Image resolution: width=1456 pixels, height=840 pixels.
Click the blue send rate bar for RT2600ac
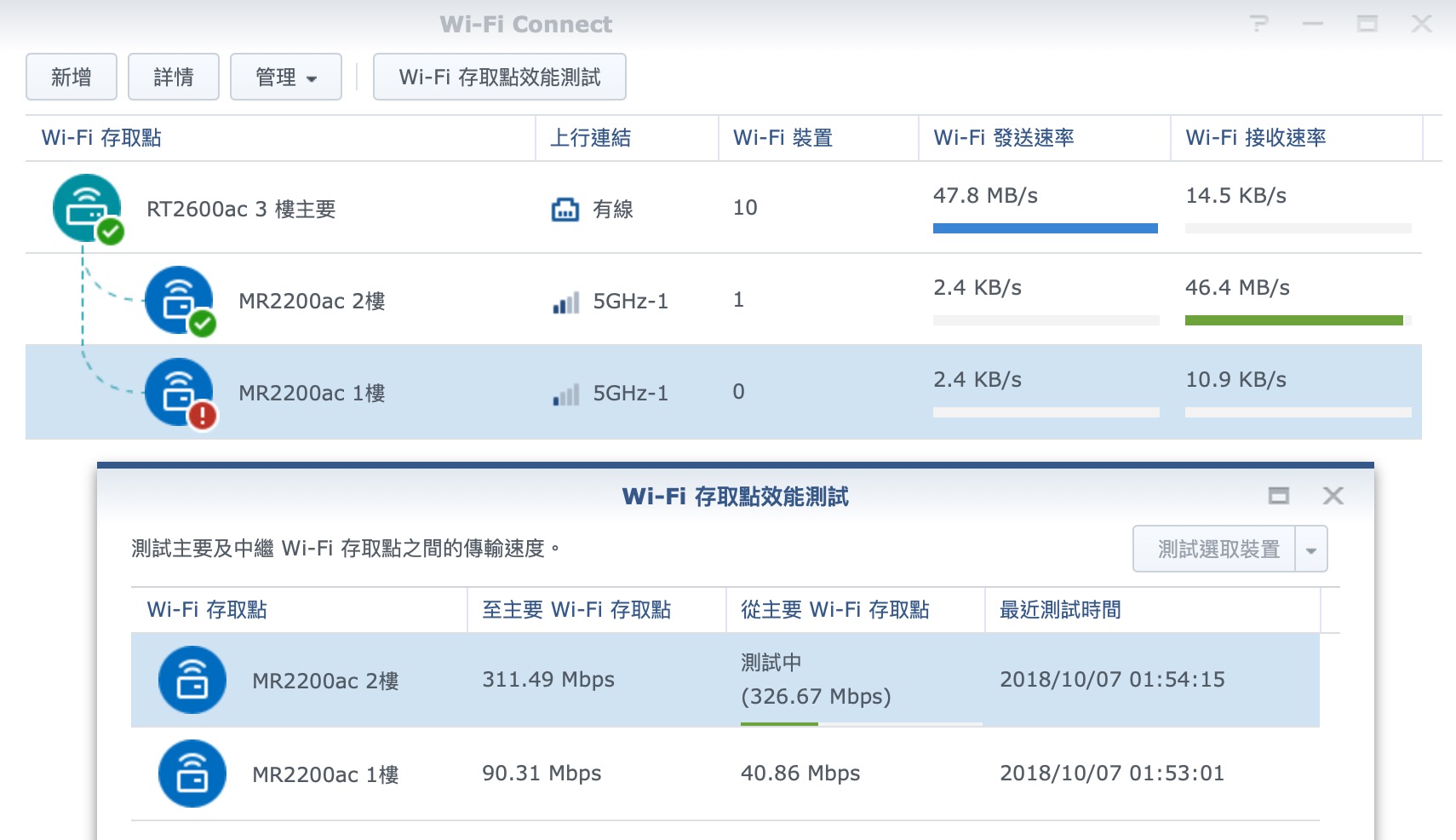click(x=1045, y=228)
